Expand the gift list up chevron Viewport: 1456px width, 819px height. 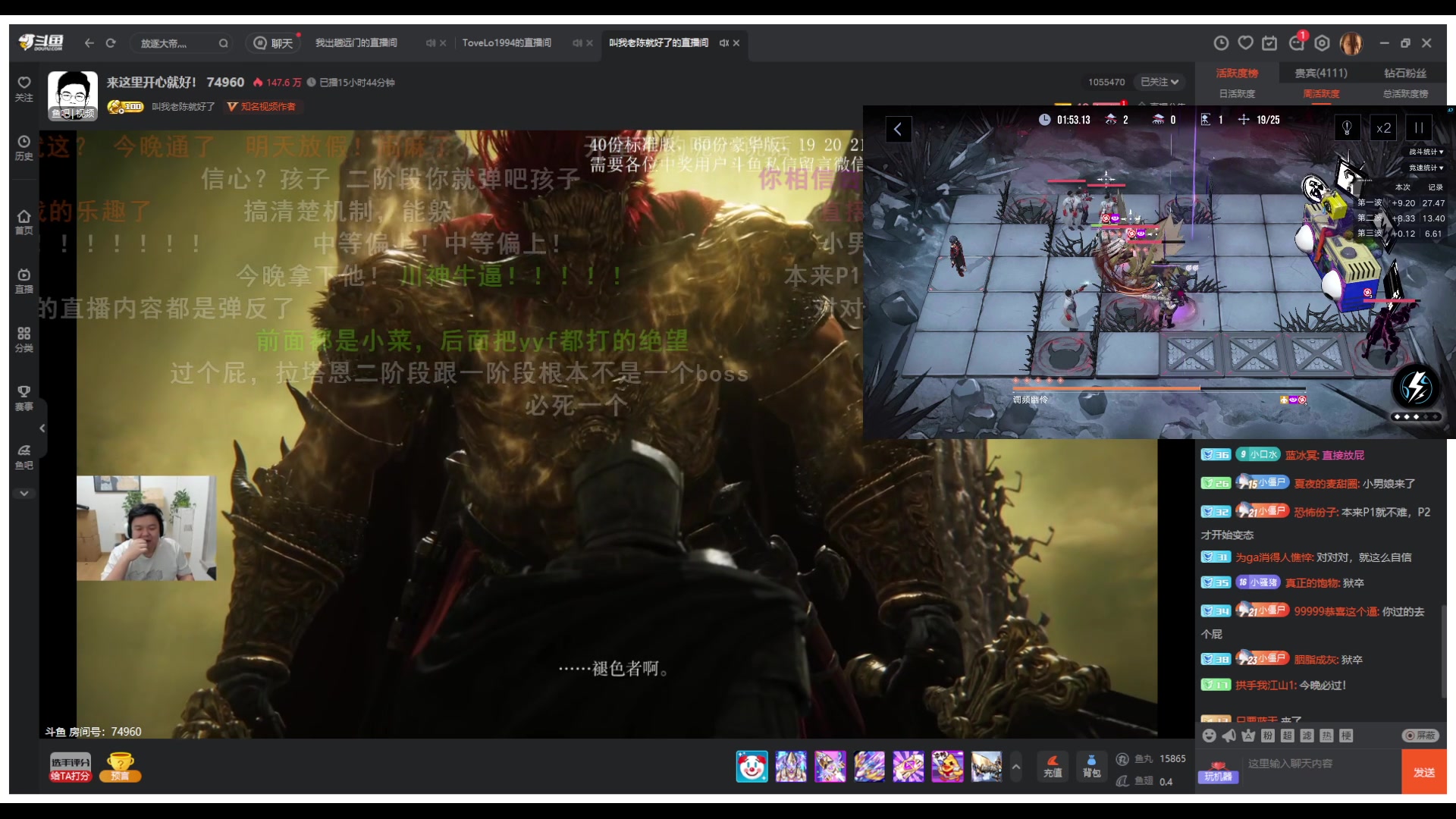[x=1016, y=767]
